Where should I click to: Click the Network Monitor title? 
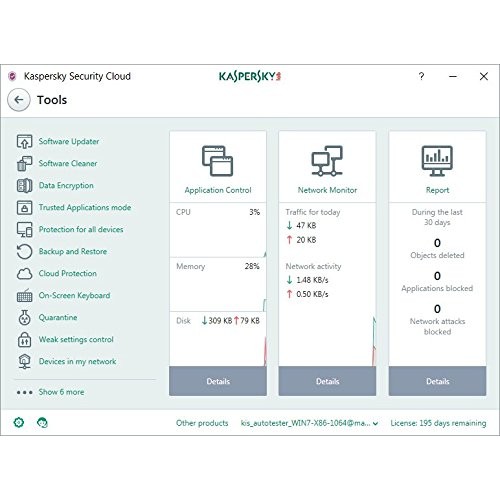point(327,190)
